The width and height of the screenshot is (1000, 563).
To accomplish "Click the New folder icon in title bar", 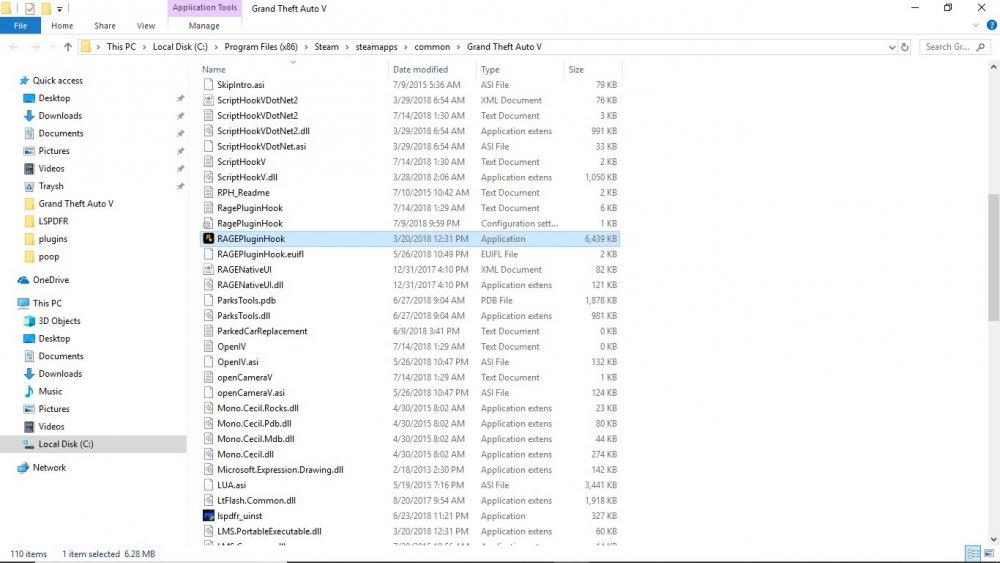I will click(x=46, y=8).
